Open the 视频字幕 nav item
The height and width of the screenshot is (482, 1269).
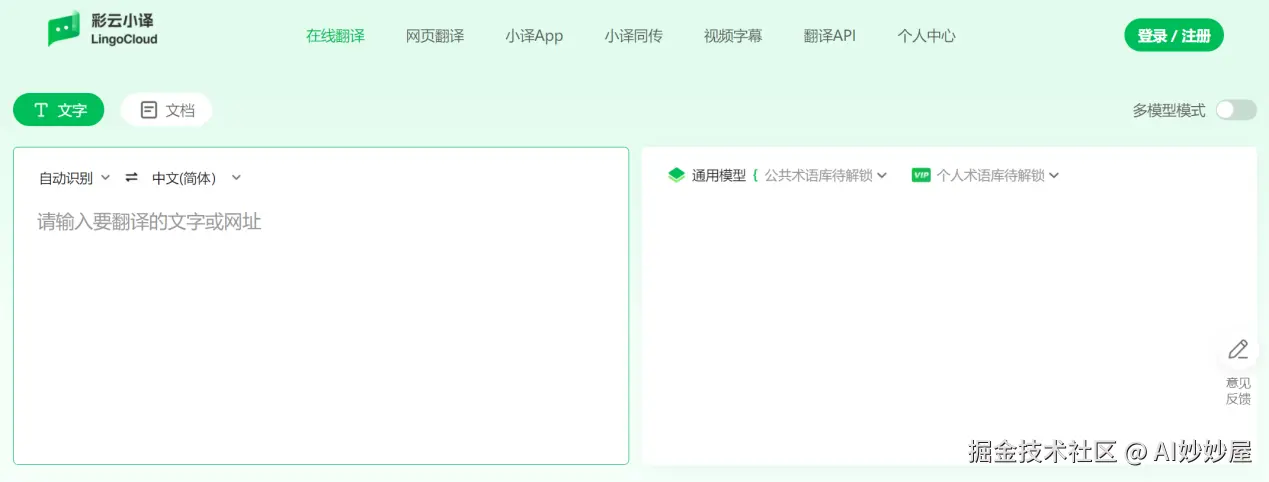pyautogui.click(x=733, y=36)
